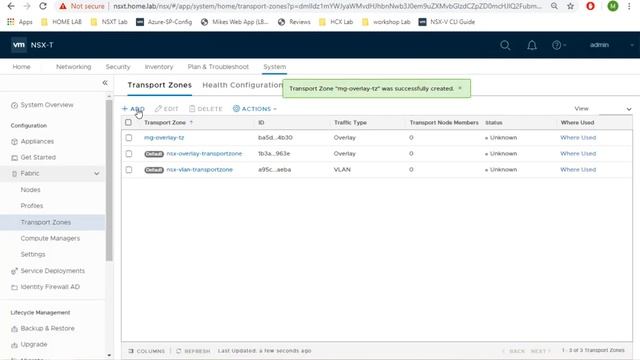Click the vm NSX-T logo
This screenshot has height=360, width=640.
(x=32, y=45)
